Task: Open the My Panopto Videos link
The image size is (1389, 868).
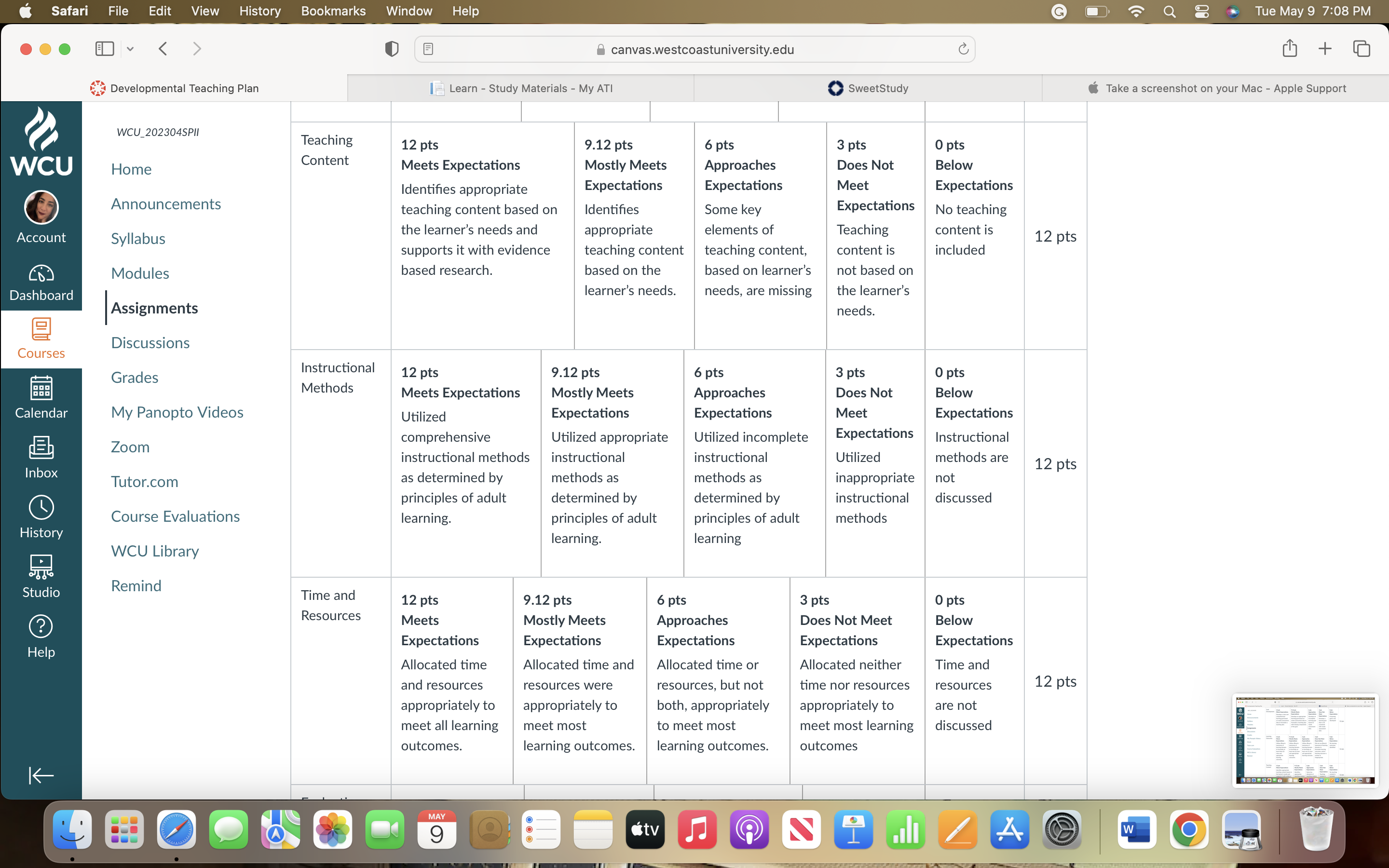Action: [x=177, y=412]
